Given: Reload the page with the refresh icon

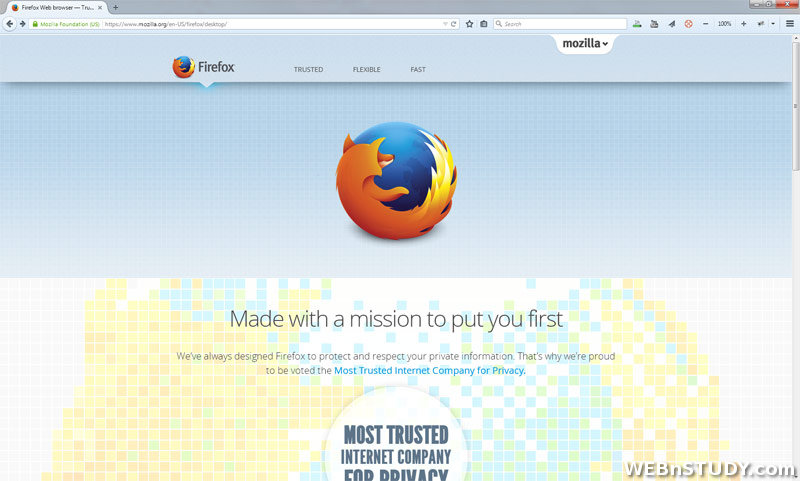Looking at the screenshot, I should [453, 24].
